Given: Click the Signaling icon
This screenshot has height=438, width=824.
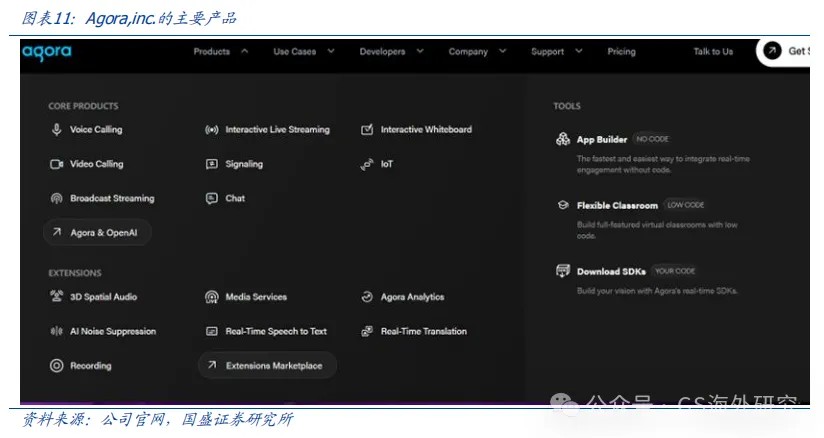Looking at the screenshot, I should [212, 164].
